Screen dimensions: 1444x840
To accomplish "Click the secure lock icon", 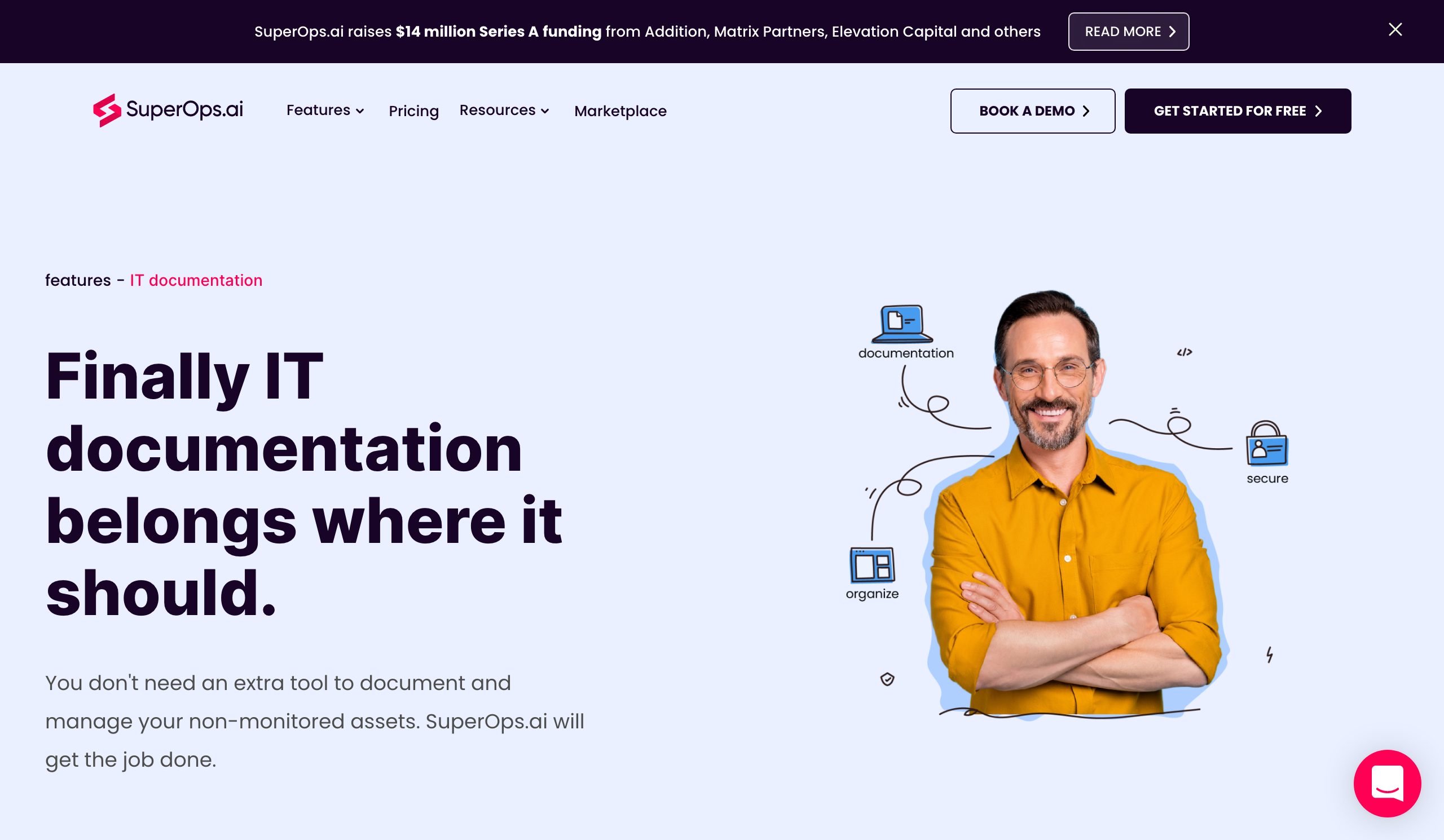I will [x=1266, y=444].
